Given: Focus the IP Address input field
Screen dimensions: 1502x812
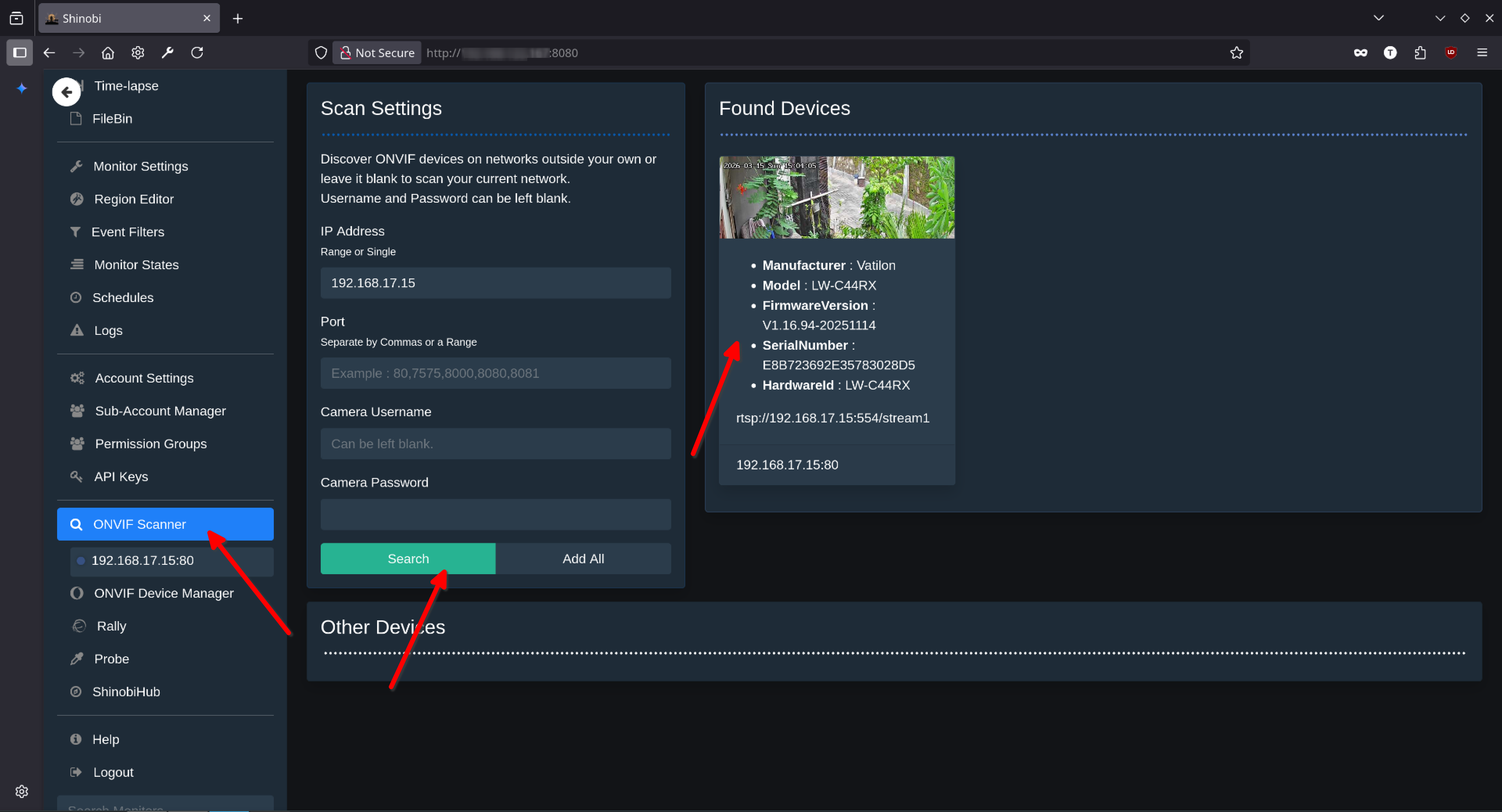Looking at the screenshot, I should click(x=496, y=283).
